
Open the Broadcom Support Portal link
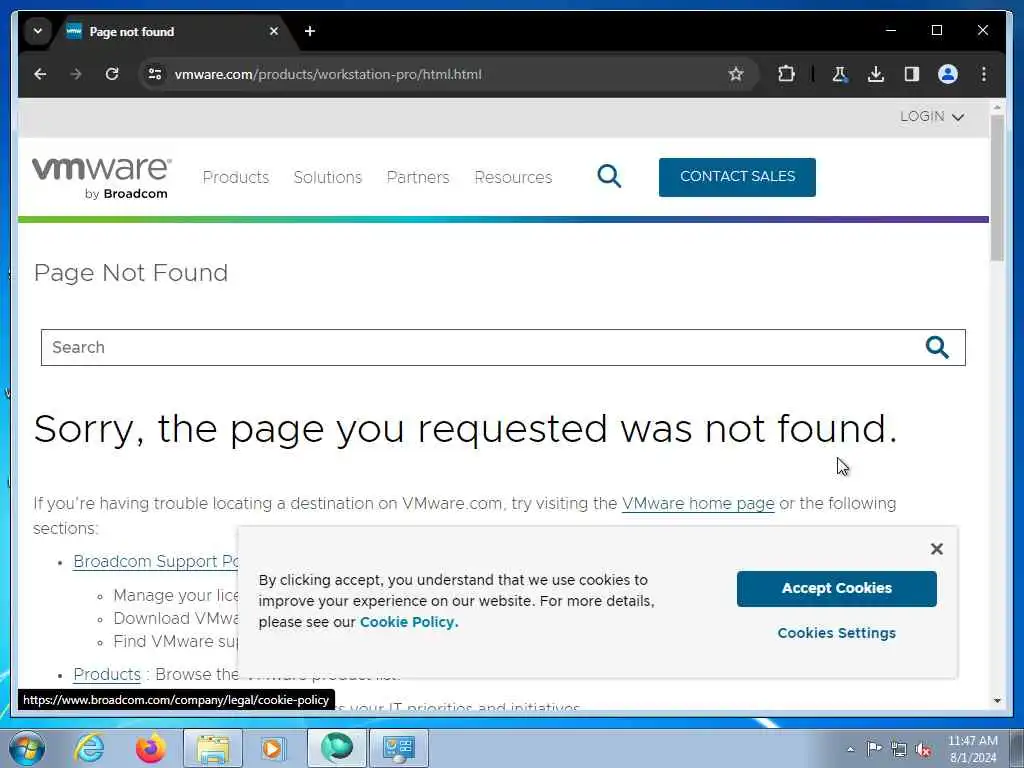click(155, 562)
